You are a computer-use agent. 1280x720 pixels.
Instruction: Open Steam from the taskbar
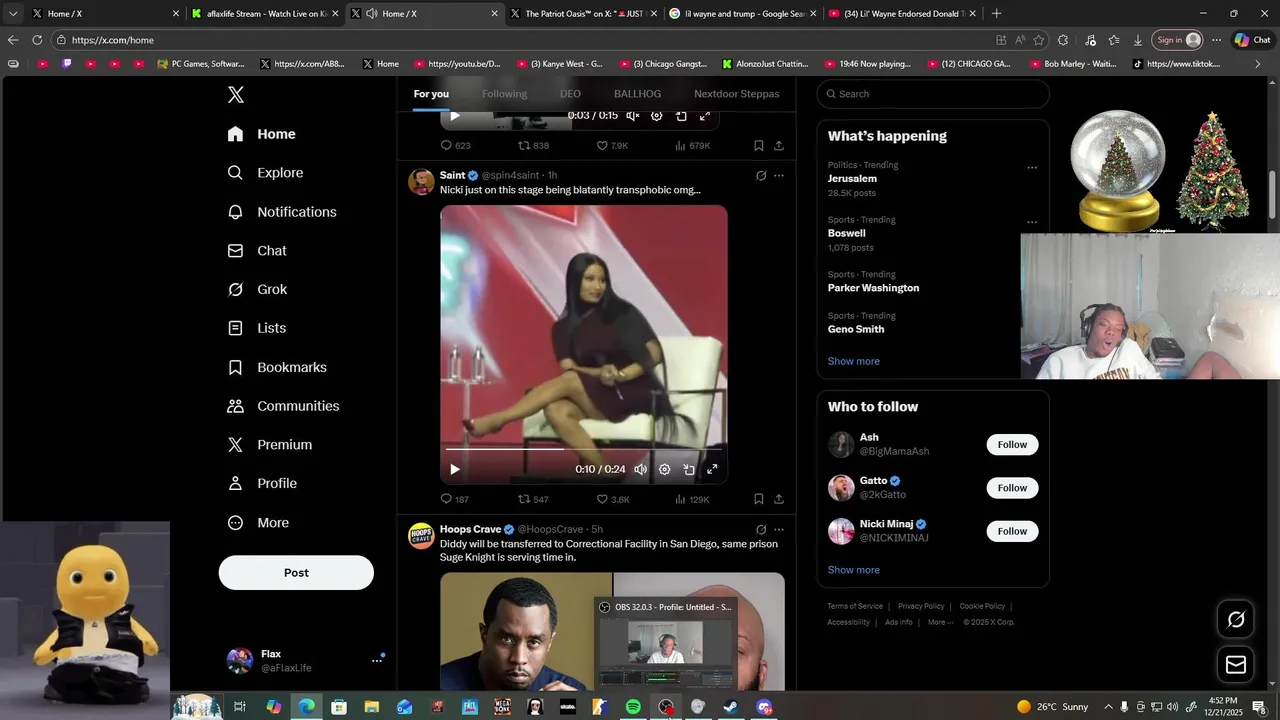[x=731, y=707]
